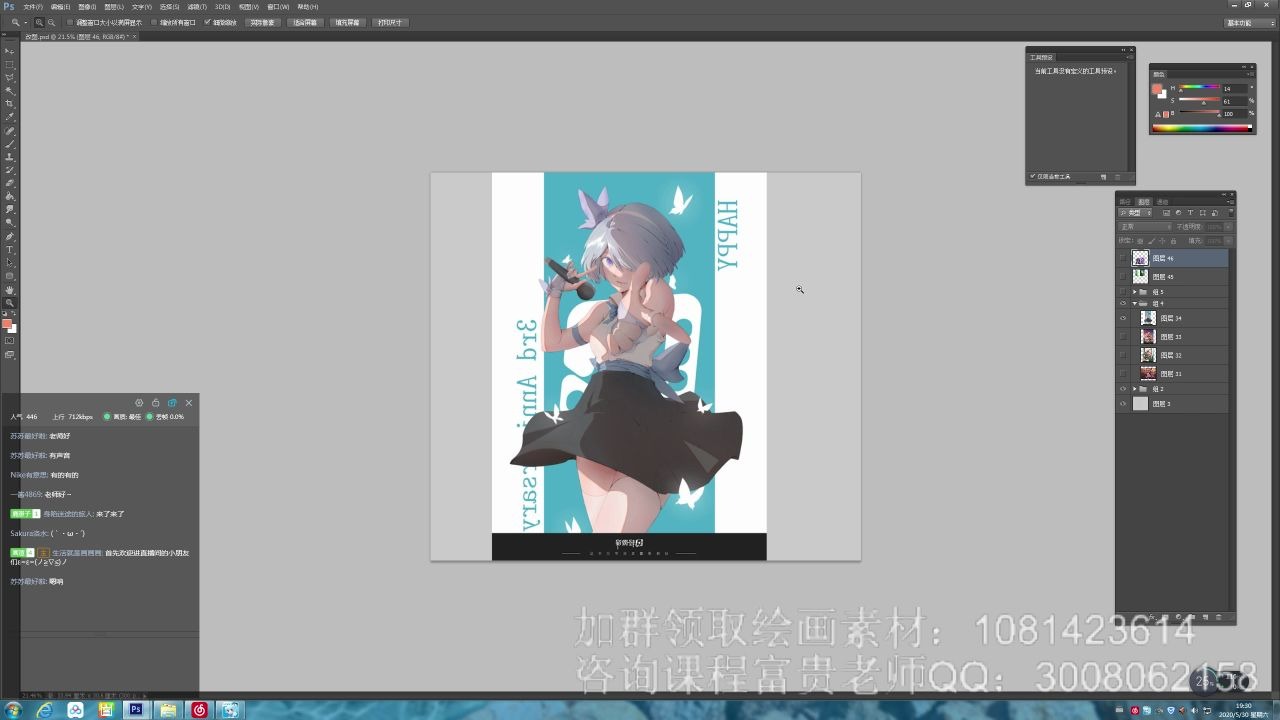
Task: Select the Smudge tool
Action: (x=10, y=210)
